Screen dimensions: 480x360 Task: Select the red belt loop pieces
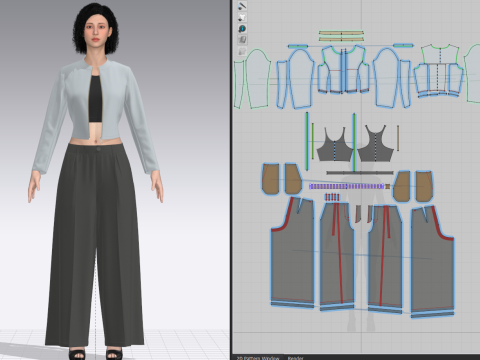coord(332,197)
